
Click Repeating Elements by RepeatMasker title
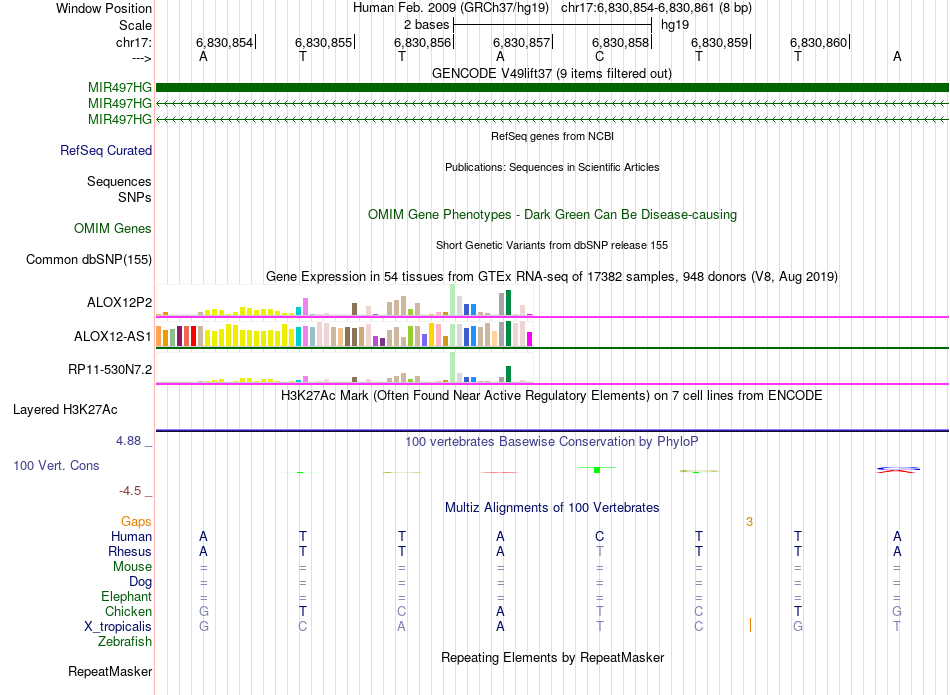point(552,657)
